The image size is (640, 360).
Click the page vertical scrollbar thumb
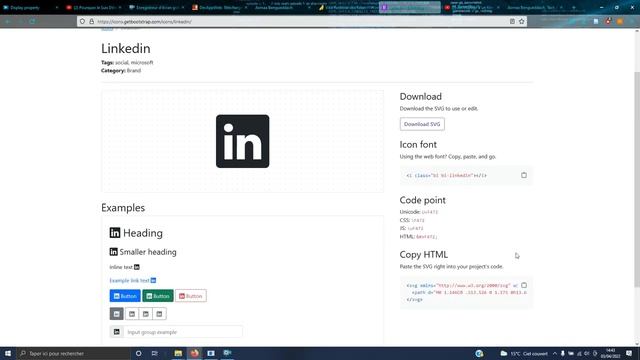tap(637, 179)
